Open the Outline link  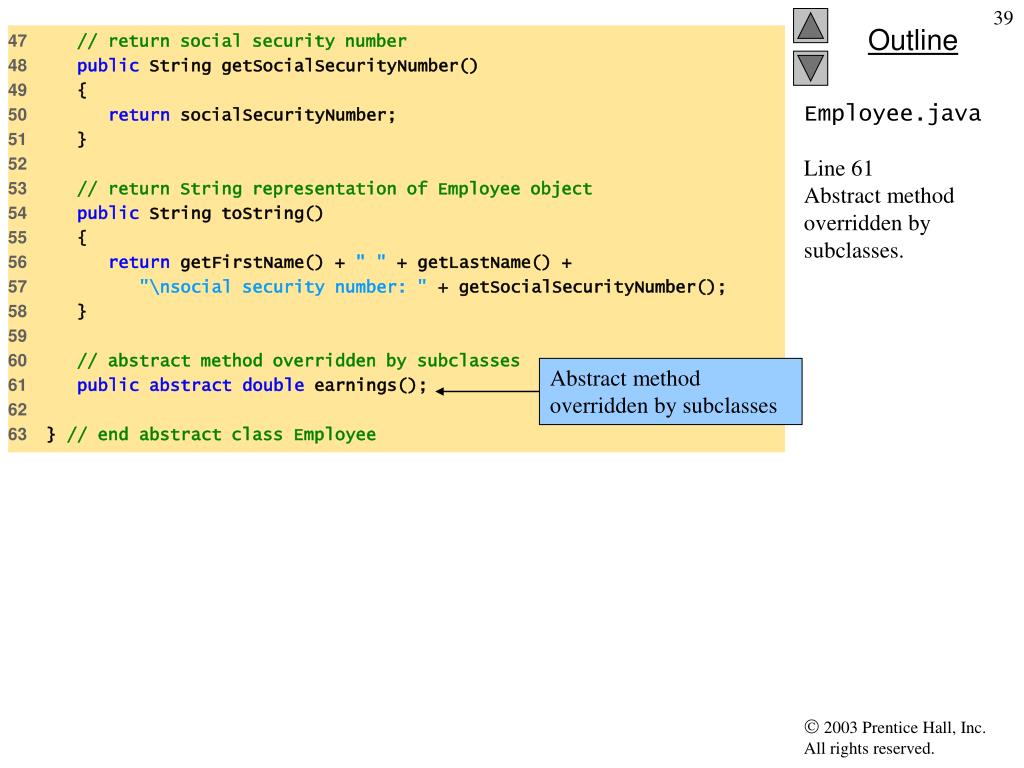pos(912,40)
